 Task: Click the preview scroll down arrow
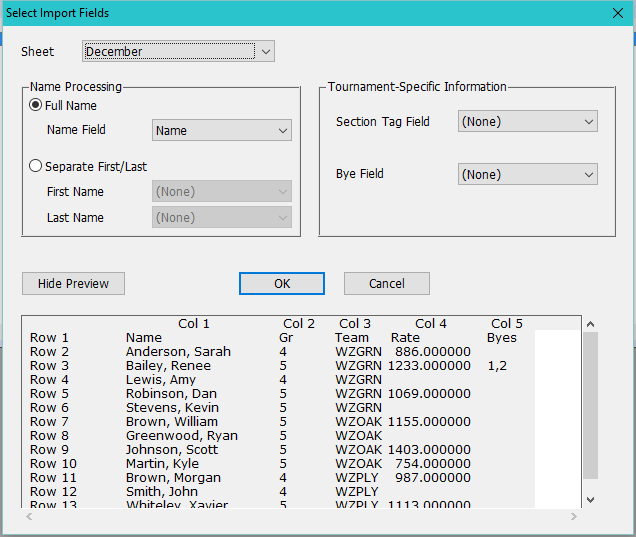coord(590,499)
